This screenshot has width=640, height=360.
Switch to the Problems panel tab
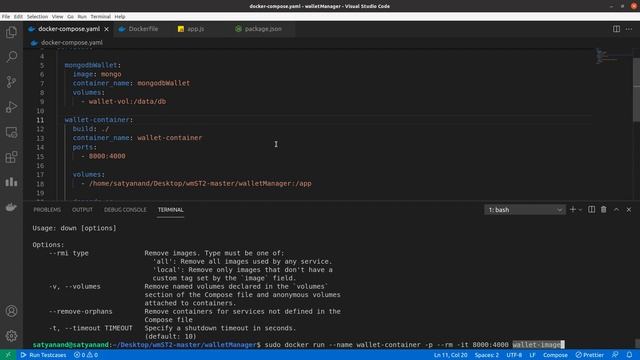tap(47, 210)
